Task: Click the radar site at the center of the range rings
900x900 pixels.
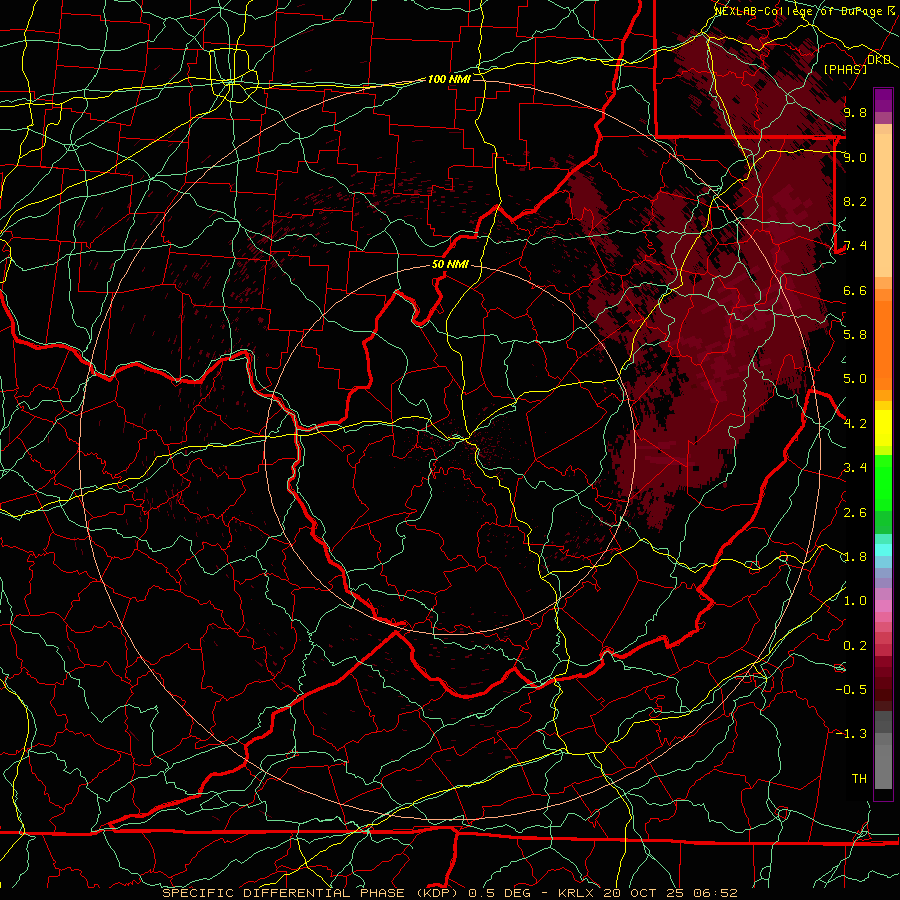Action: tap(451, 450)
